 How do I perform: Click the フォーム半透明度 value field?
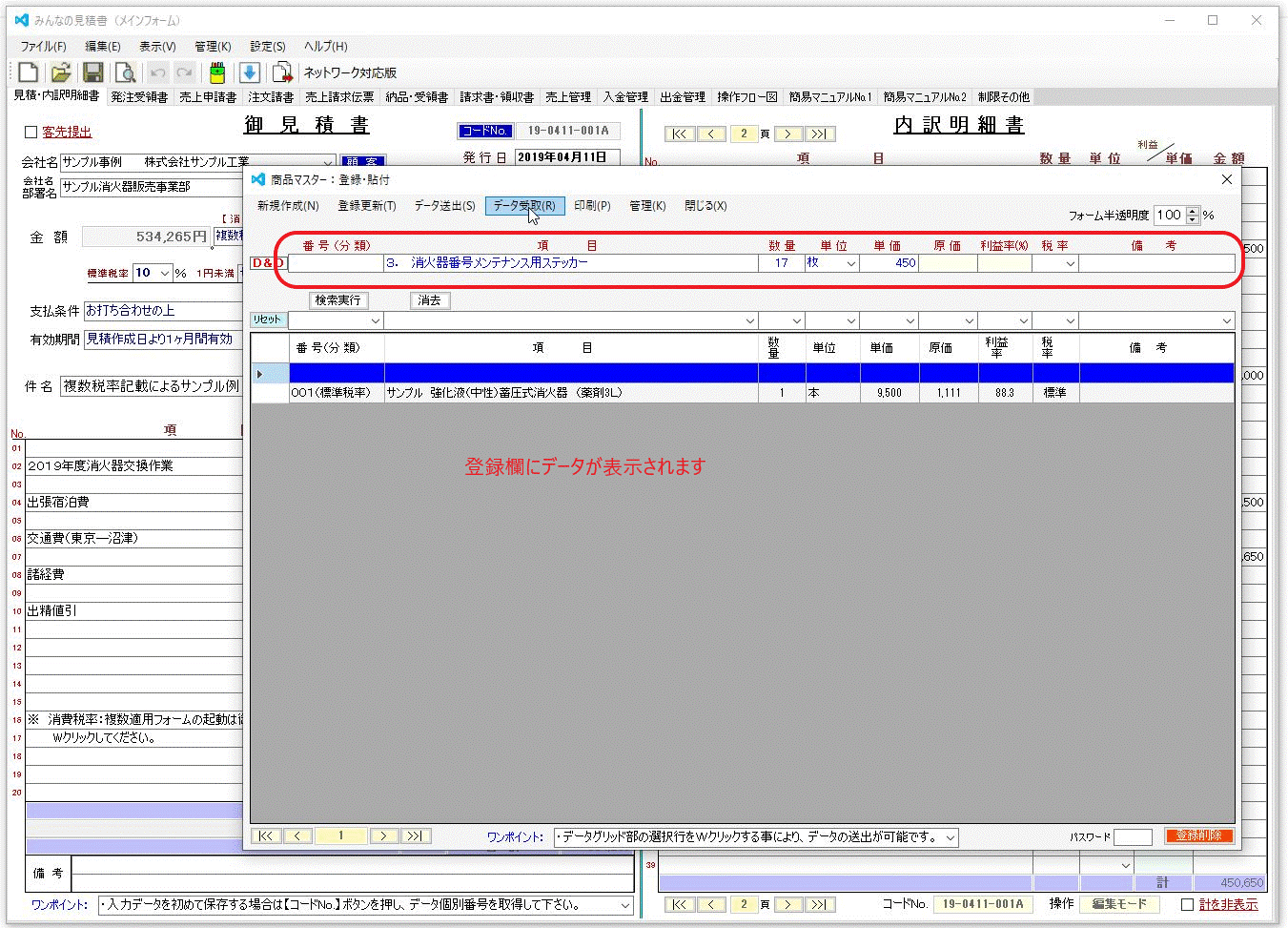point(1169,216)
